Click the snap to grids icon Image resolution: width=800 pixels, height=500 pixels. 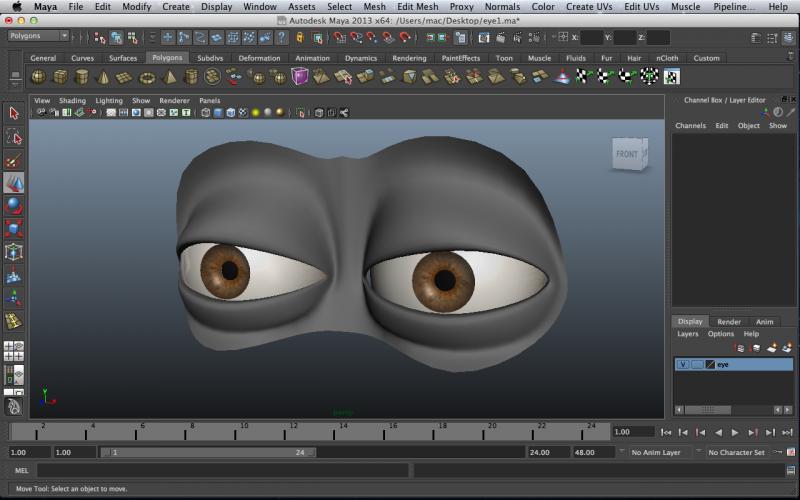click(341, 38)
